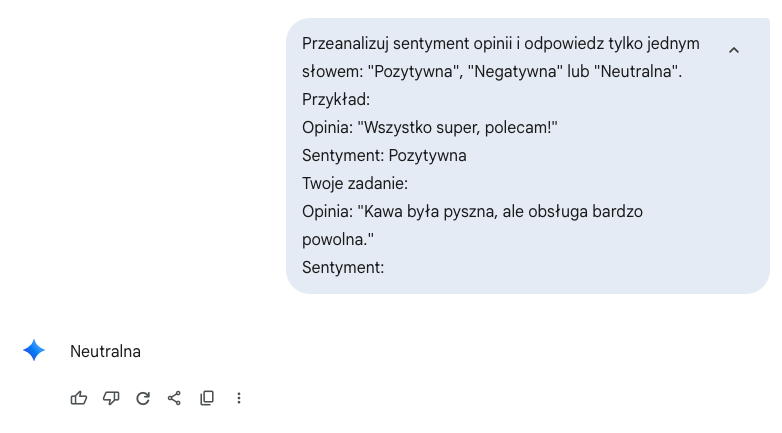Copy the response with copy icon
The image size is (782, 433).
click(207, 398)
